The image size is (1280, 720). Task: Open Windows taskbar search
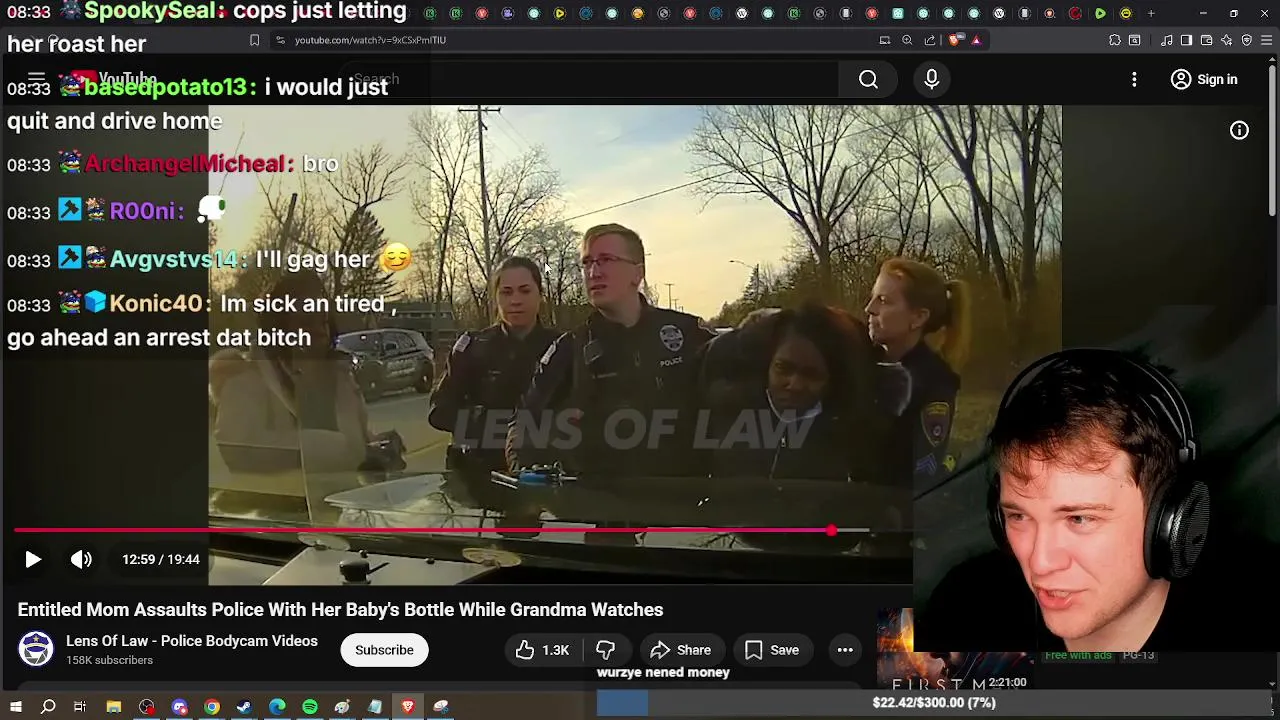click(x=48, y=707)
